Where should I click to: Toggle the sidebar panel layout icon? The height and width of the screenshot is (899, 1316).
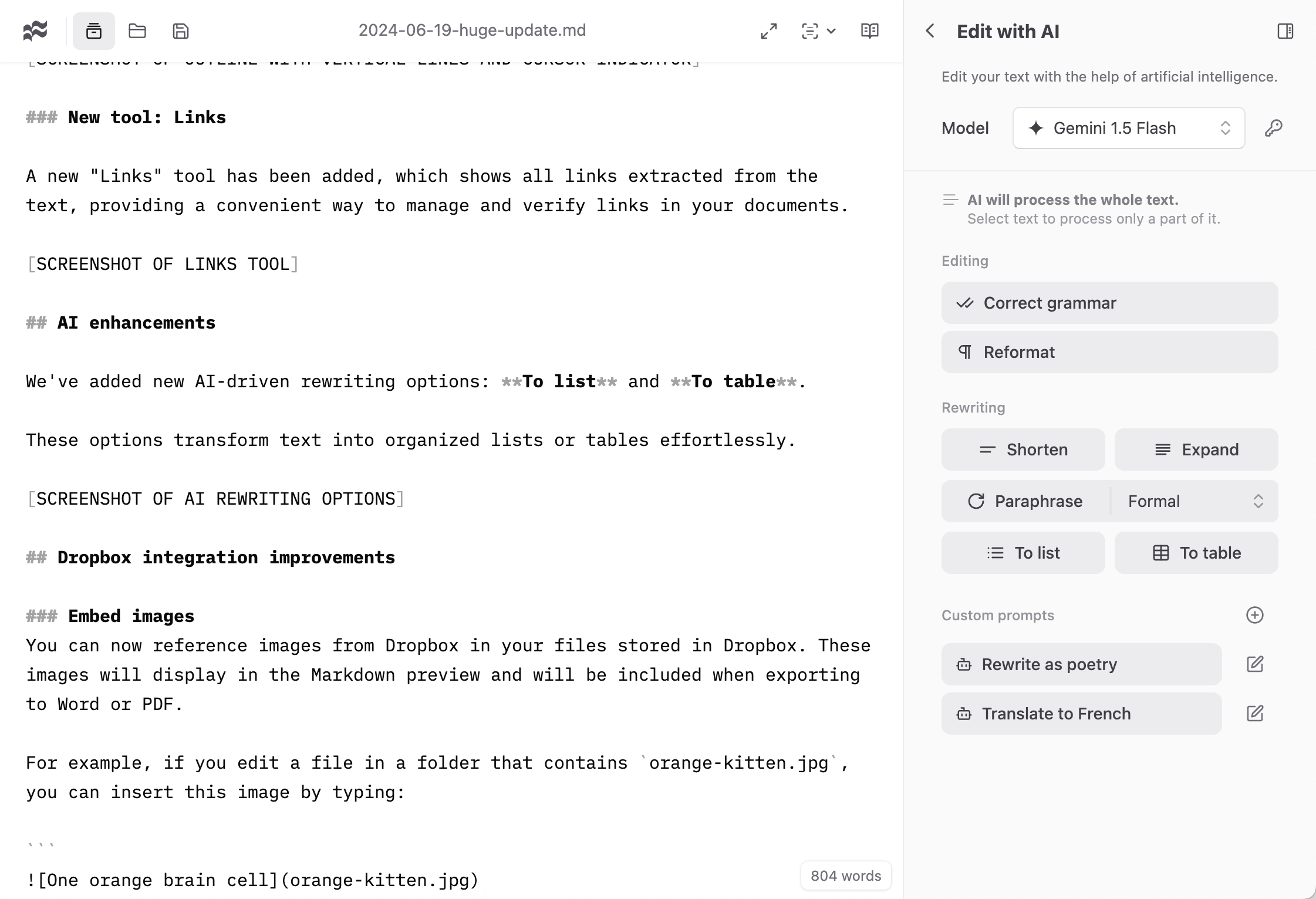tap(1285, 31)
